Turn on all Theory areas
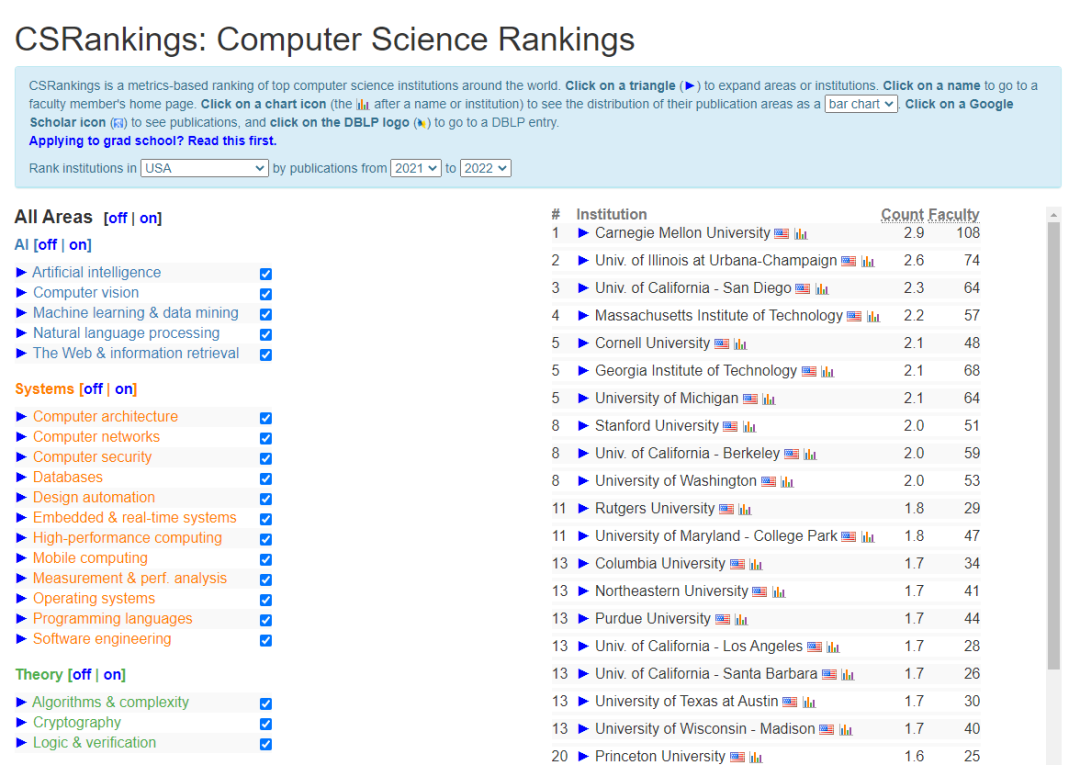The width and height of the screenshot is (1080, 765). [114, 675]
